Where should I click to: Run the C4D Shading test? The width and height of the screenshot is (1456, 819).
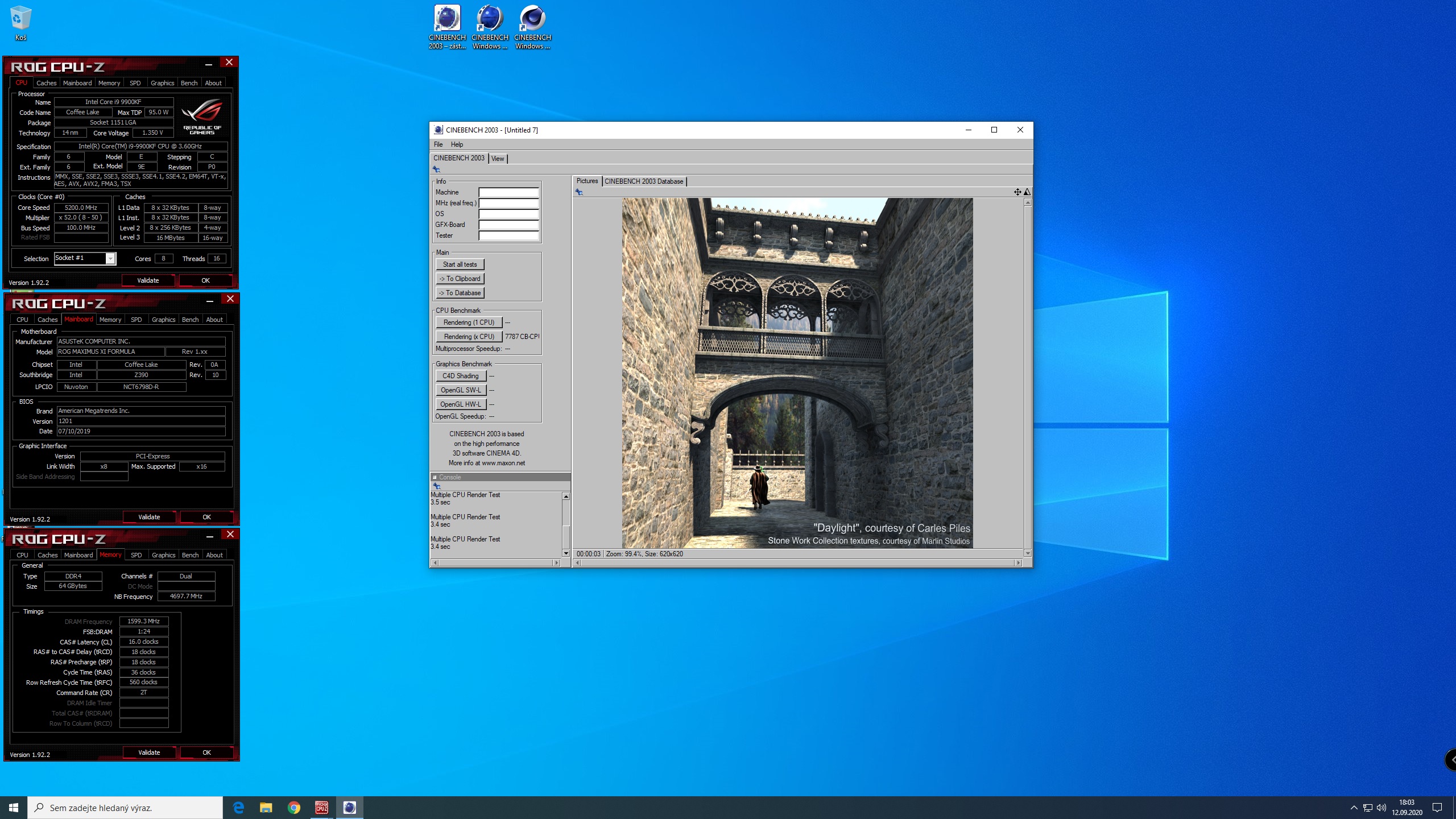[x=461, y=376]
